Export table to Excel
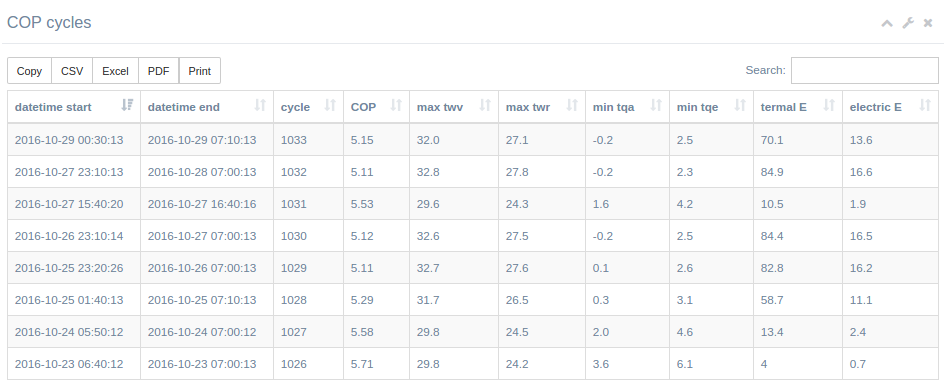 point(115,71)
